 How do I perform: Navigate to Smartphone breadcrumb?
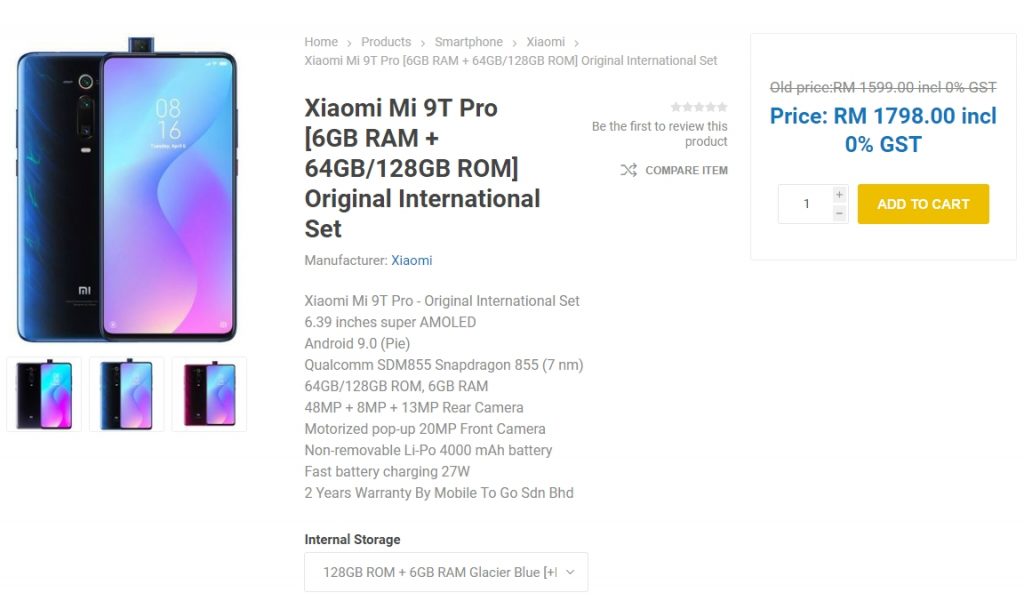[469, 42]
